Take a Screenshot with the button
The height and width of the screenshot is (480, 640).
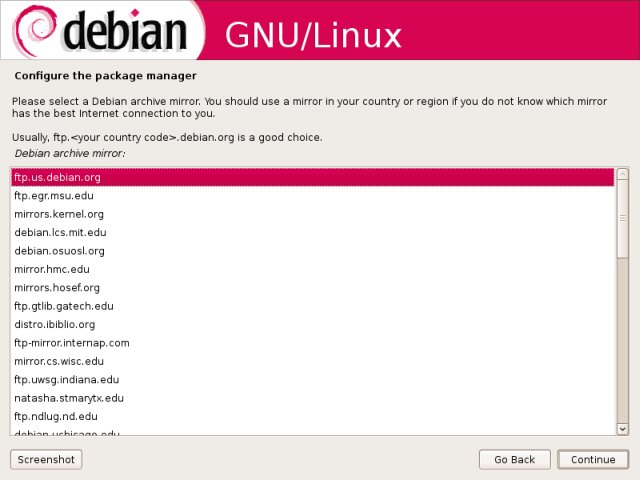pos(46,460)
